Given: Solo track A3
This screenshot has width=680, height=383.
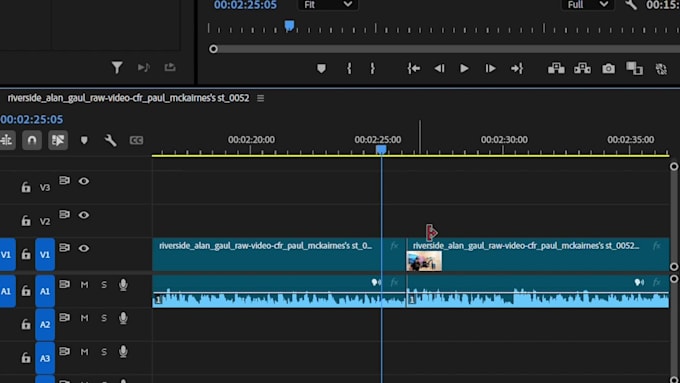Looking at the screenshot, I should pyautogui.click(x=104, y=352).
